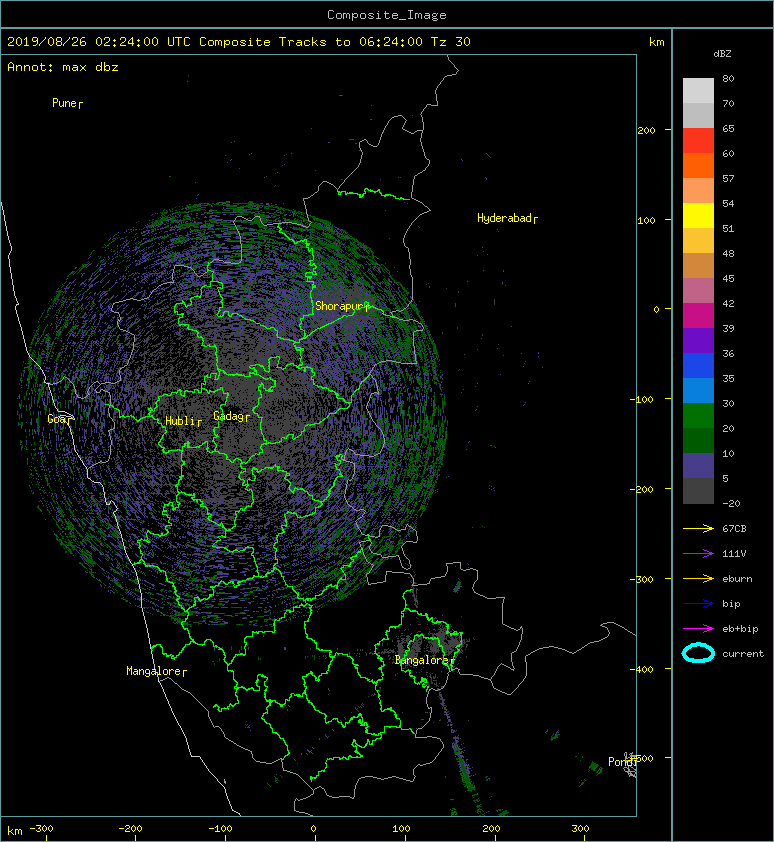
Task: Click the red 65 dBZ color swatch
Action: (698, 141)
